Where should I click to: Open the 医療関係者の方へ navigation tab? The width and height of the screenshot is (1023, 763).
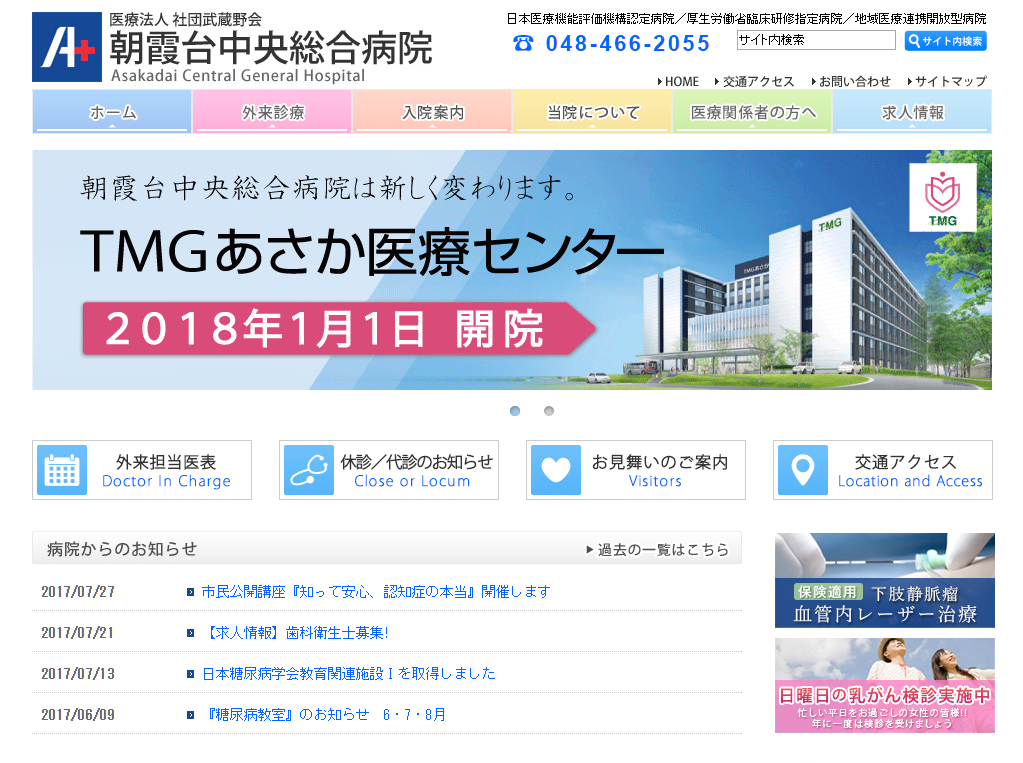(x=752, y=112)
